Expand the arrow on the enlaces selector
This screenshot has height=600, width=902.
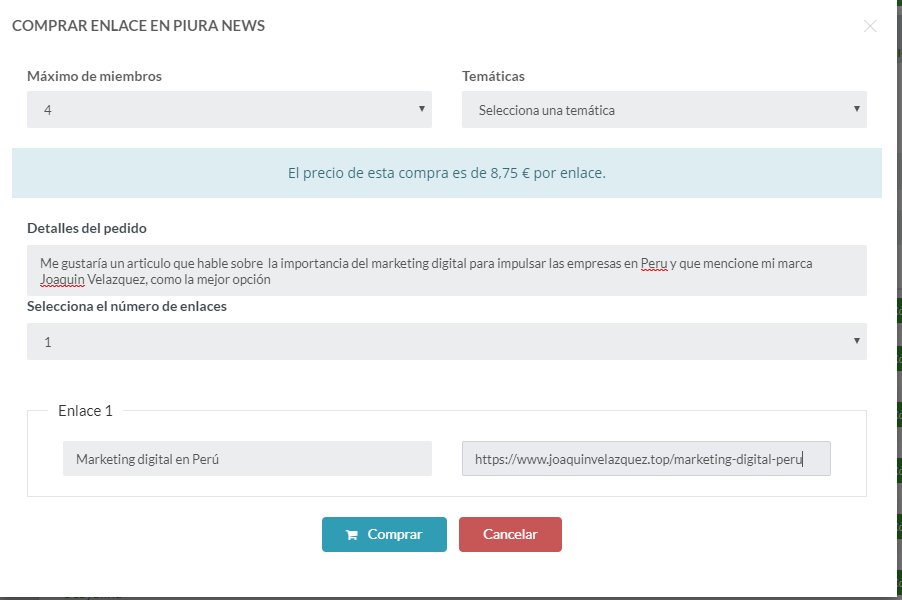point(857,341)
